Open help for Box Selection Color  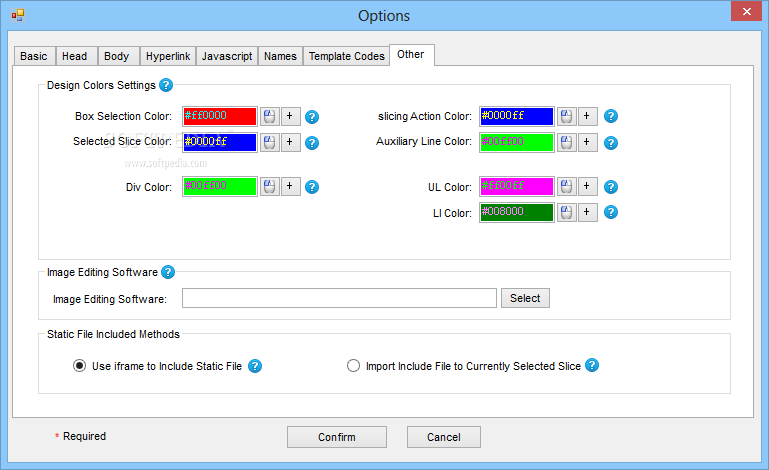[312, 117]
